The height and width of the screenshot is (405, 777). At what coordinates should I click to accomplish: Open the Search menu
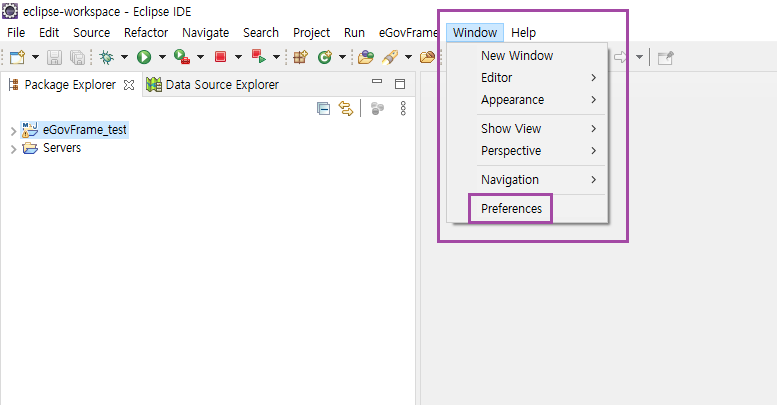click(261, 33)
